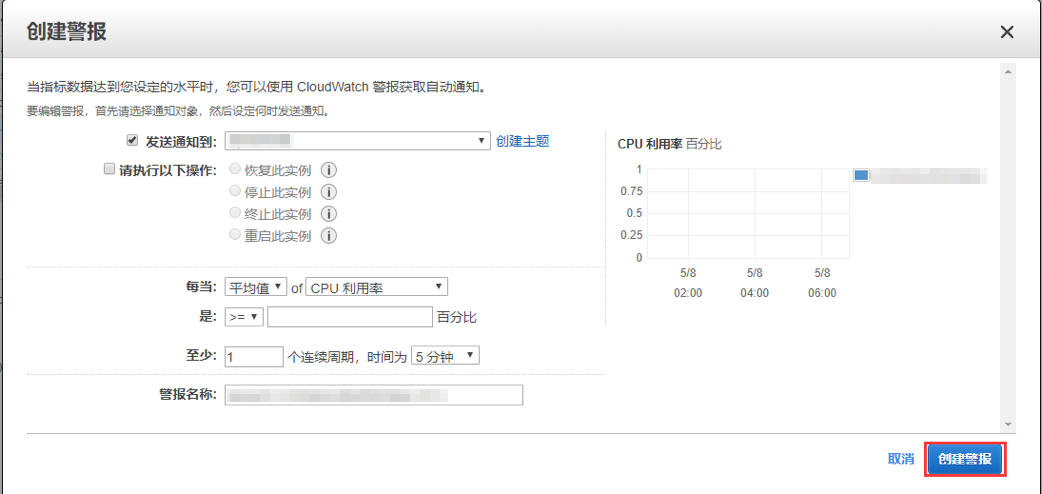Enable the 请执行以下操作 checkbox

[x=110, y=170]
